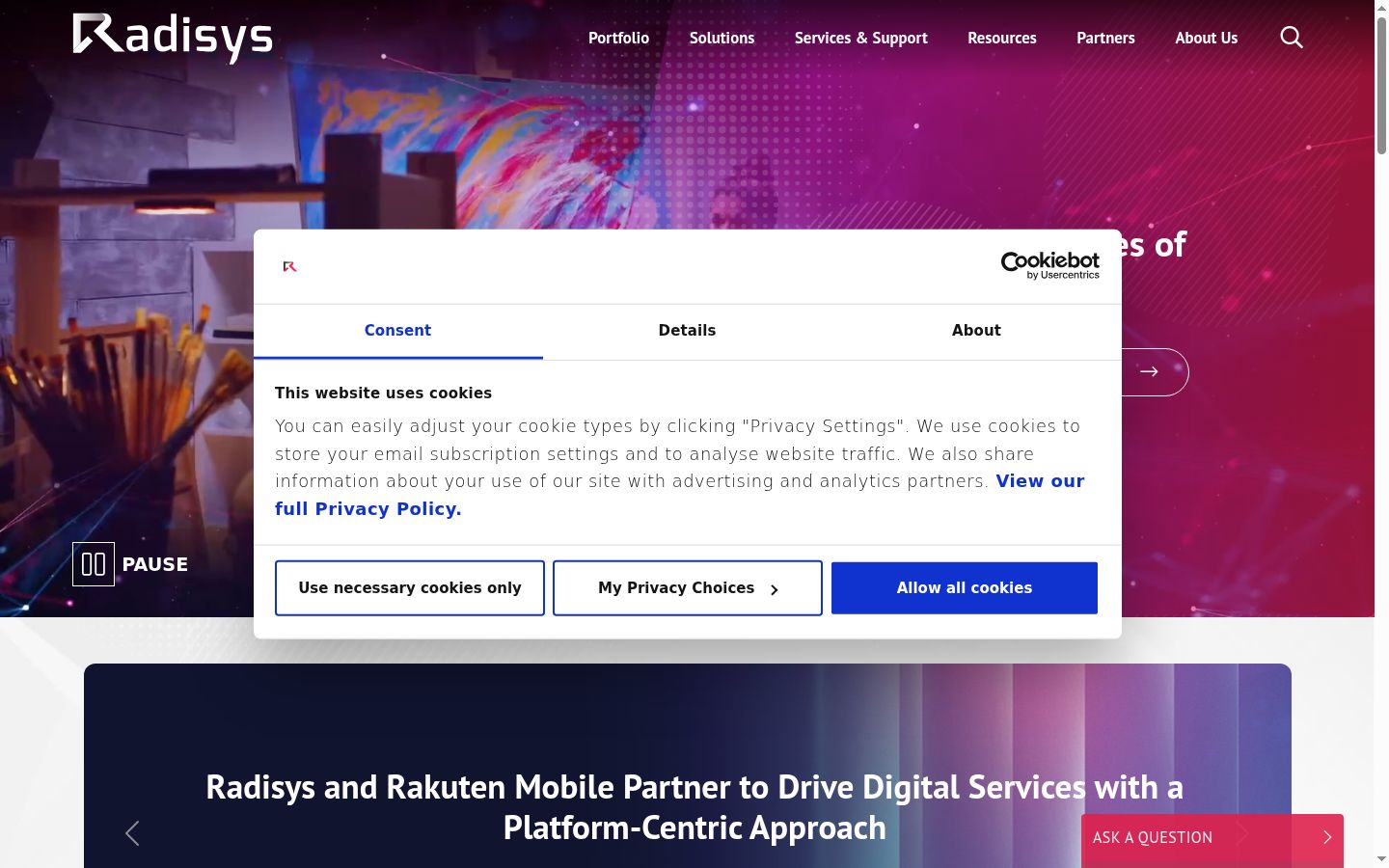
Task: Click Allow all cookies
Action: pos(965,588)
